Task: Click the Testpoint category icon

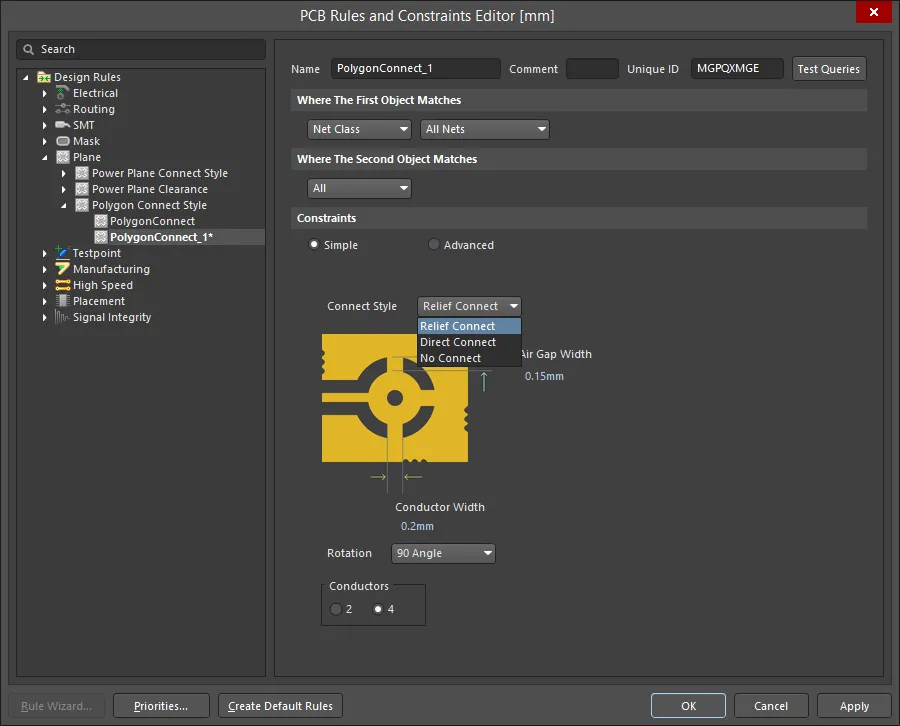Action: tap(62, 253)
